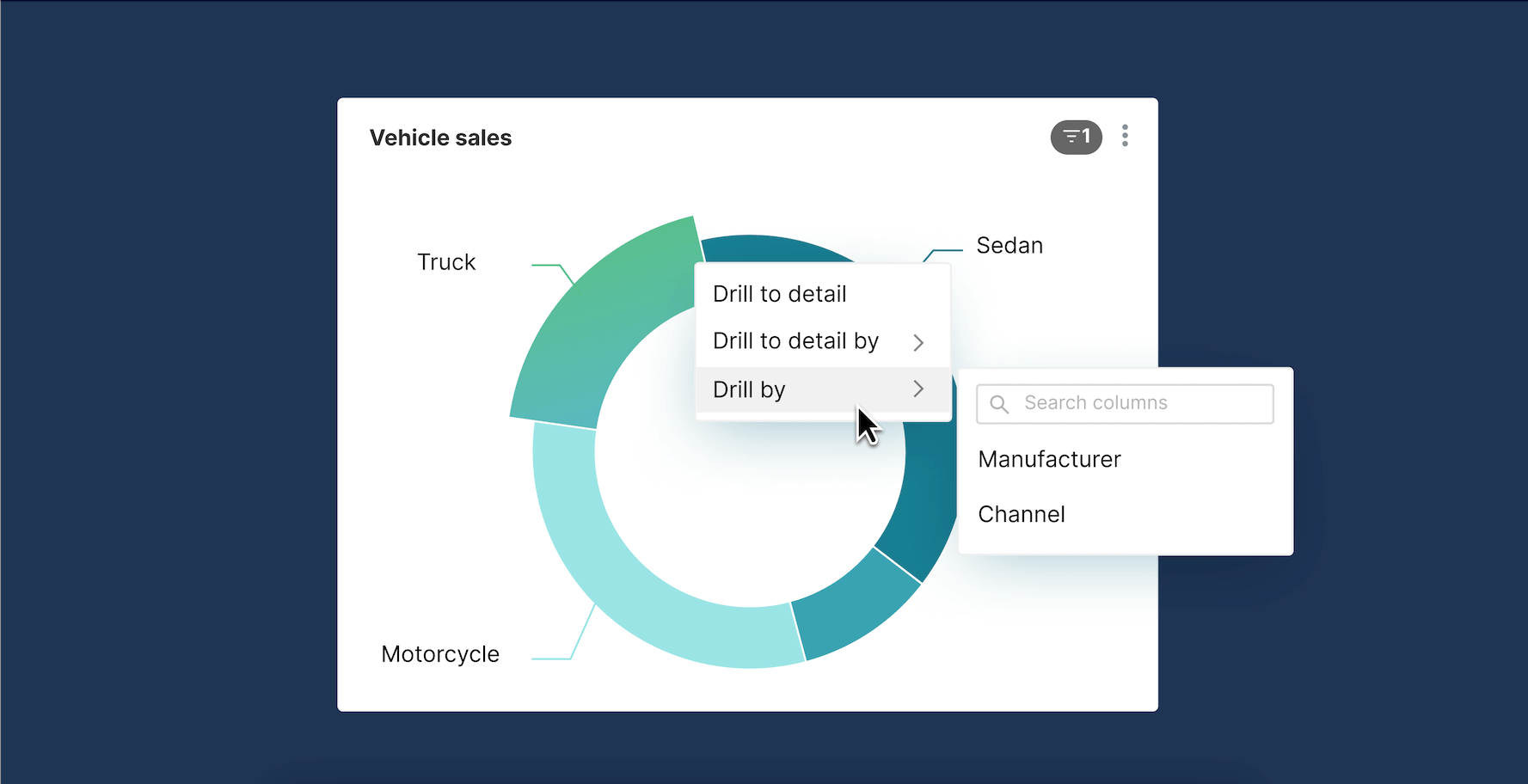Expand the 'Drill by' chevron arrow
Viewport: 1528px width, 784px height.
tap(918, 389)
